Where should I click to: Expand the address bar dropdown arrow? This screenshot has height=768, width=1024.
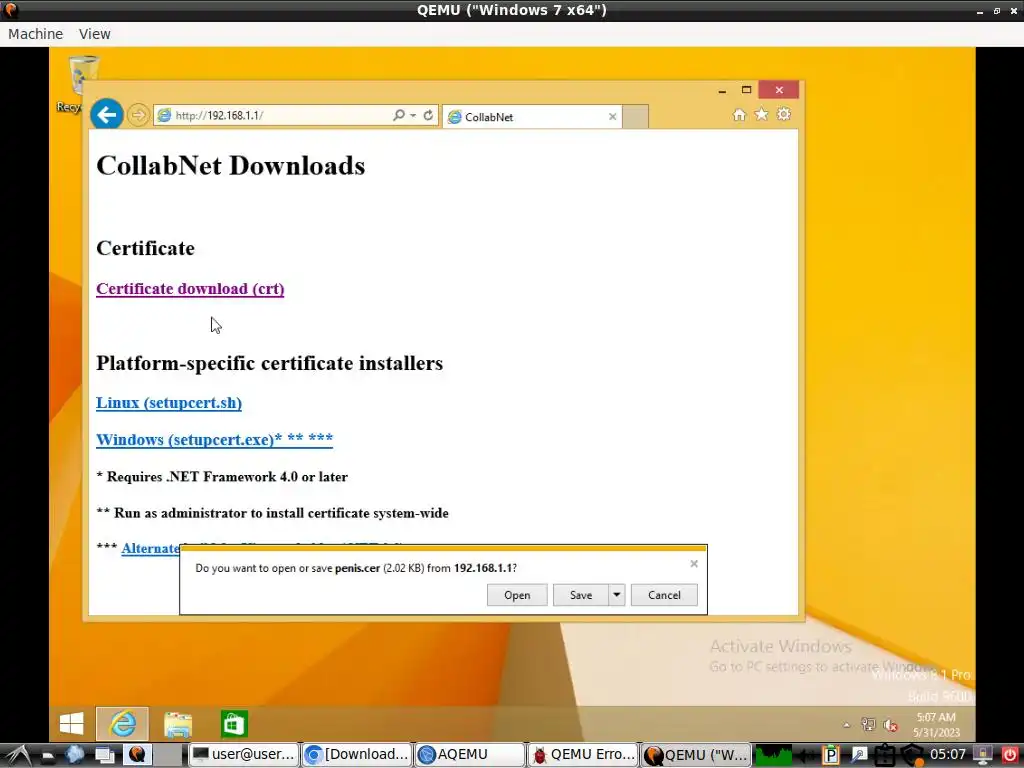413,116
